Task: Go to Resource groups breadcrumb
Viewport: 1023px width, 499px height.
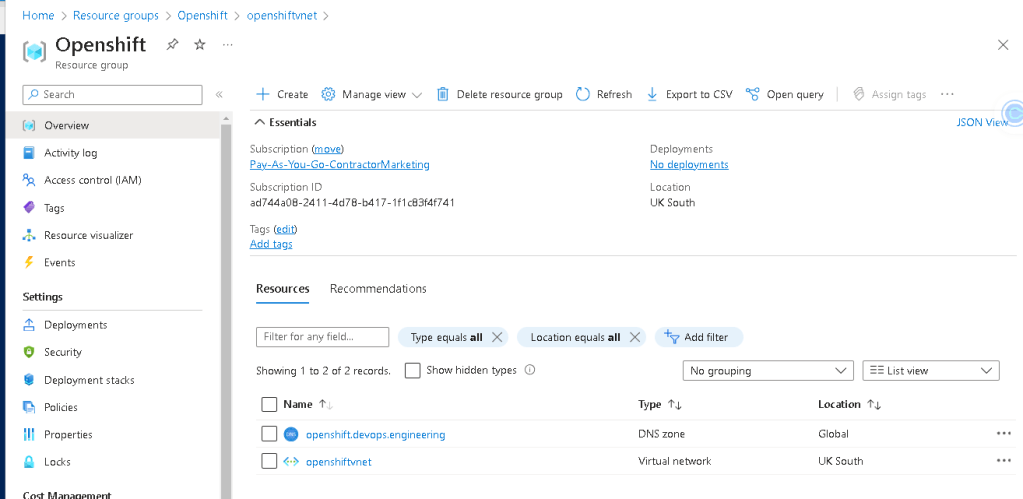Action: (115, 15)
